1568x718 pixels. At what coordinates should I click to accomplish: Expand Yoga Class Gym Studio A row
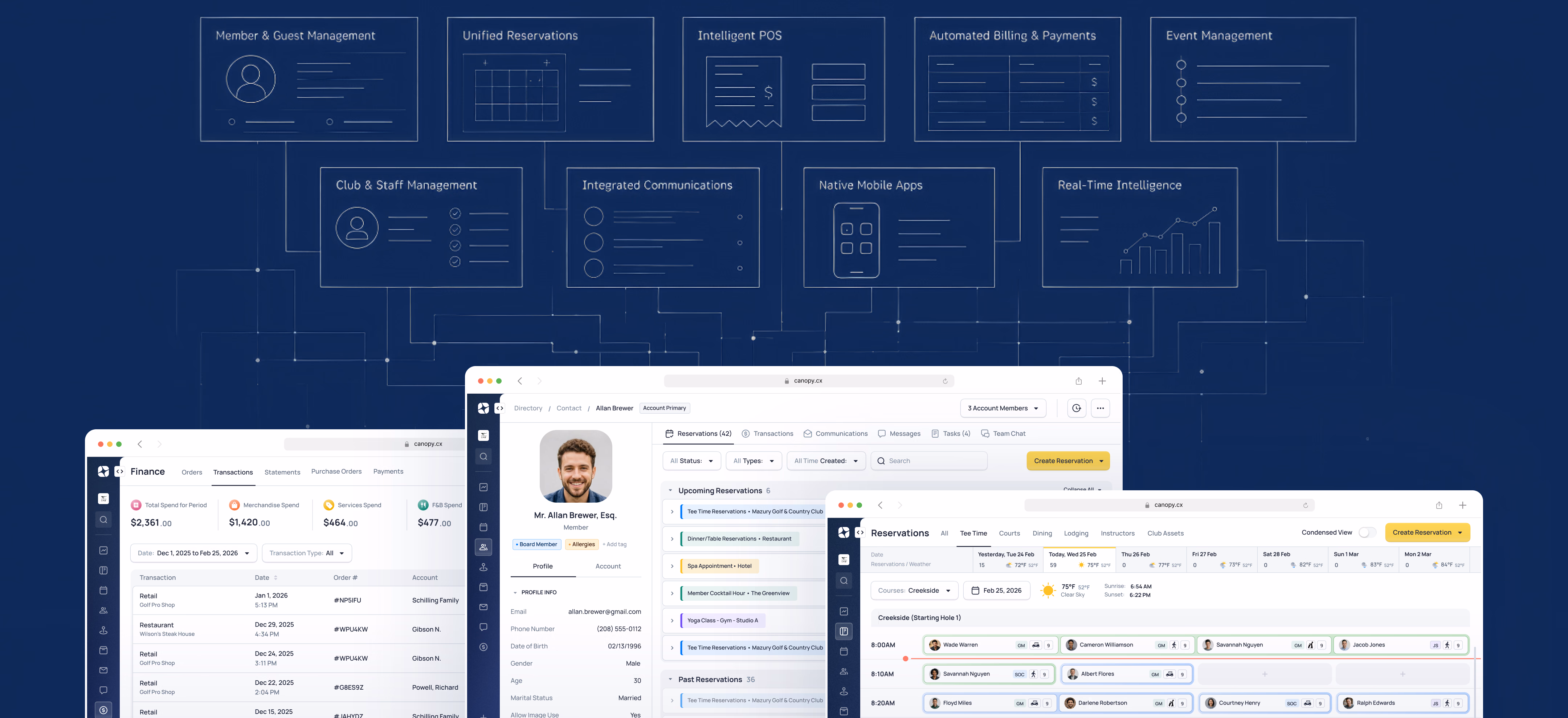point(672,621)
